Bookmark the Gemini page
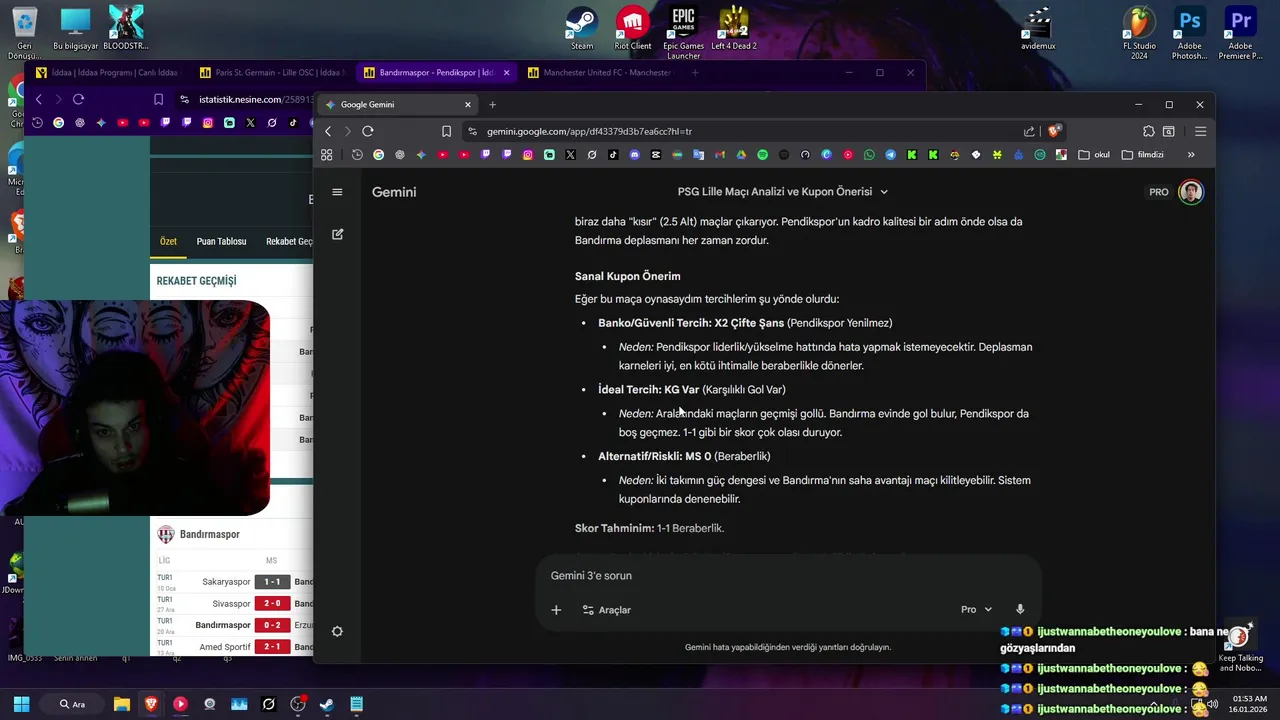 (446, 131)
